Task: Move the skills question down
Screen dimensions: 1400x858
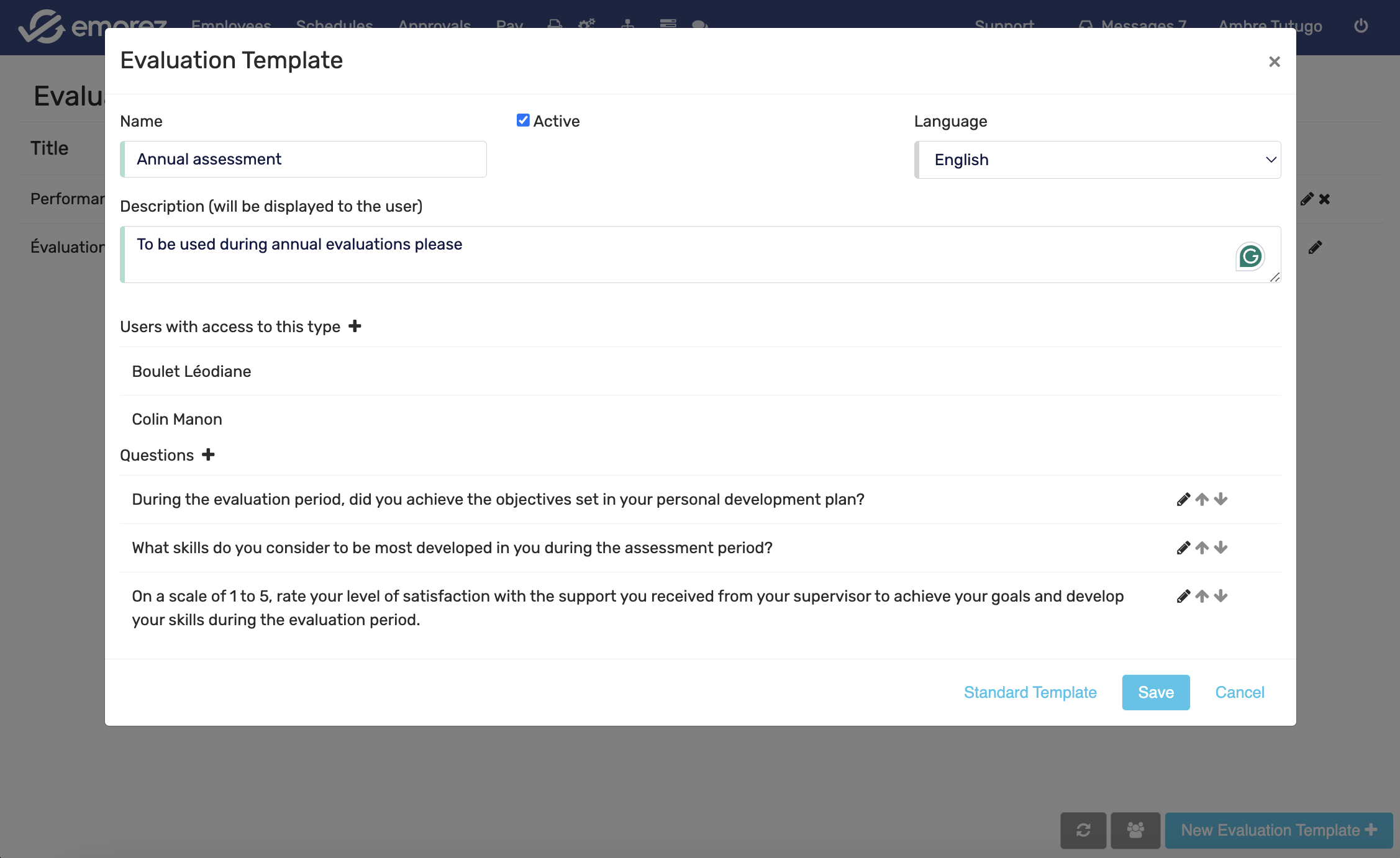Action: pos(1220,548)
